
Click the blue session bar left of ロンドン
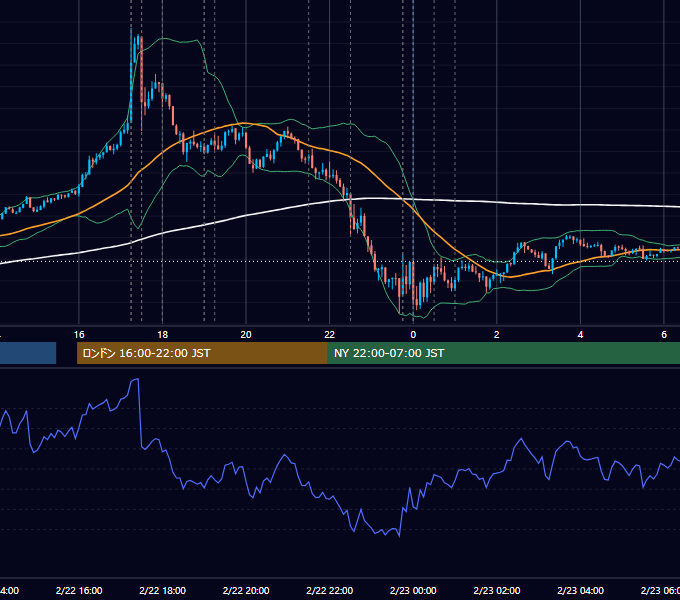click(x=28, y=353)
